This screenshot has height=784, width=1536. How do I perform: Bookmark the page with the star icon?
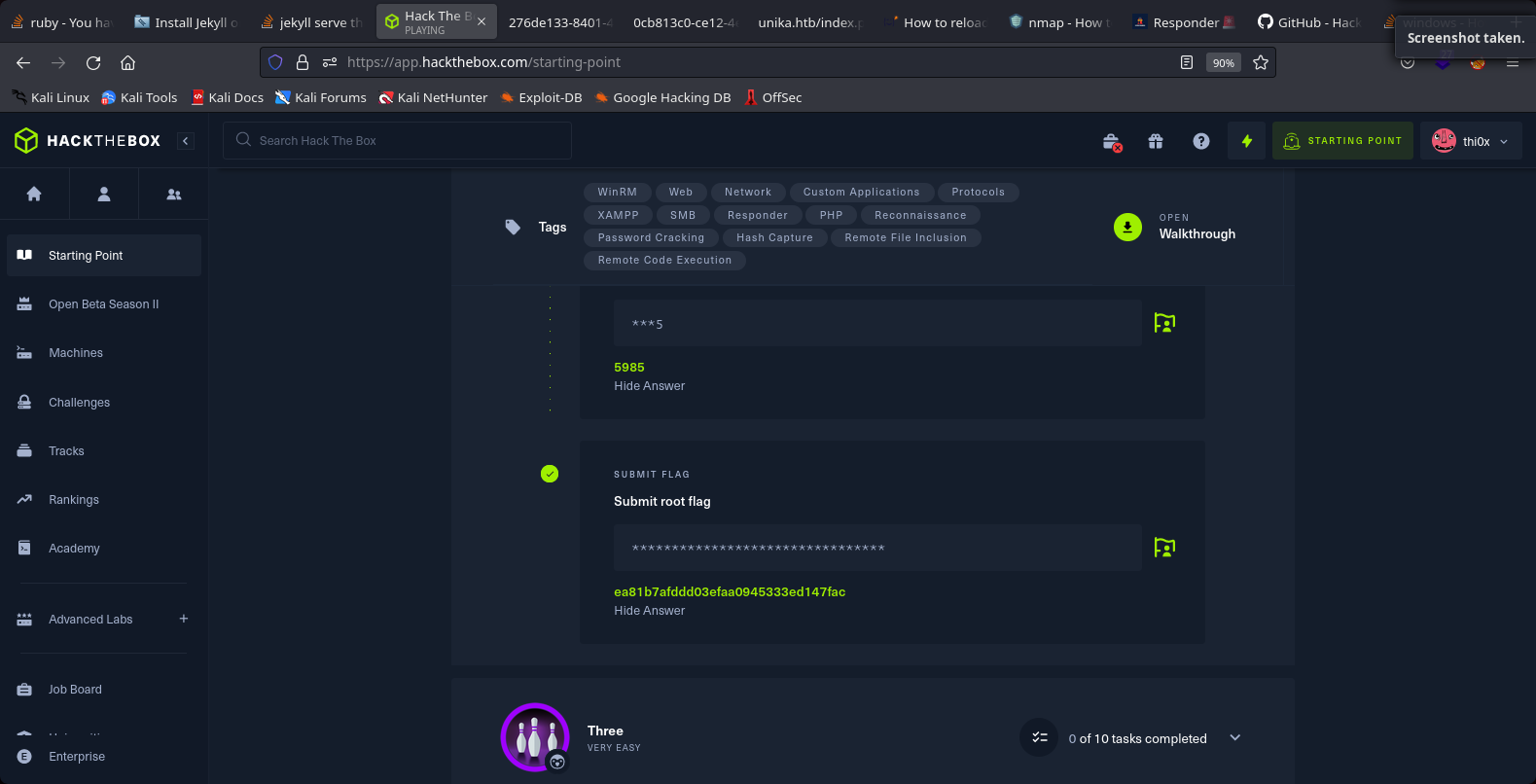tap(1261, 62)
